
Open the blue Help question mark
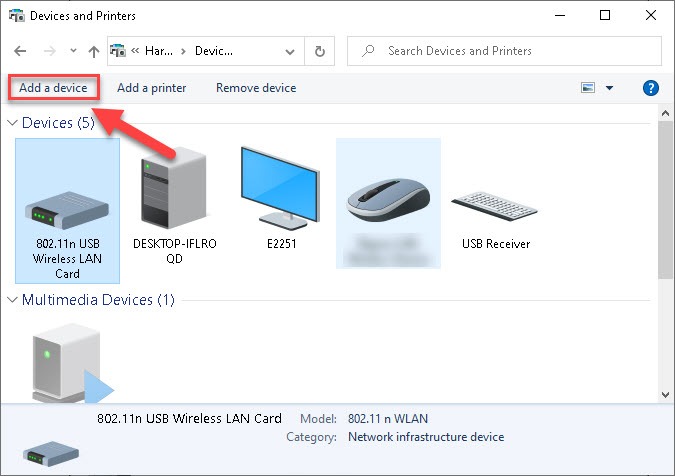650,88
